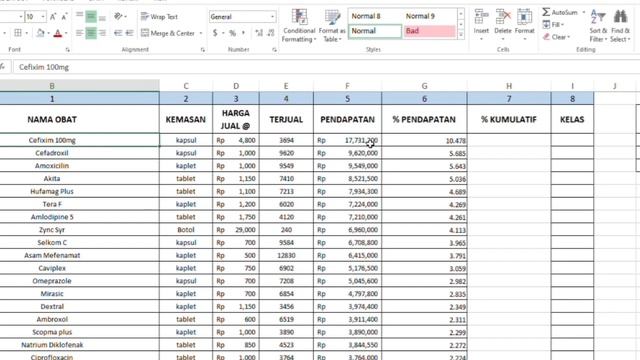Select column H header
This screenshot has height=360, width=640.
coord(509,86)
